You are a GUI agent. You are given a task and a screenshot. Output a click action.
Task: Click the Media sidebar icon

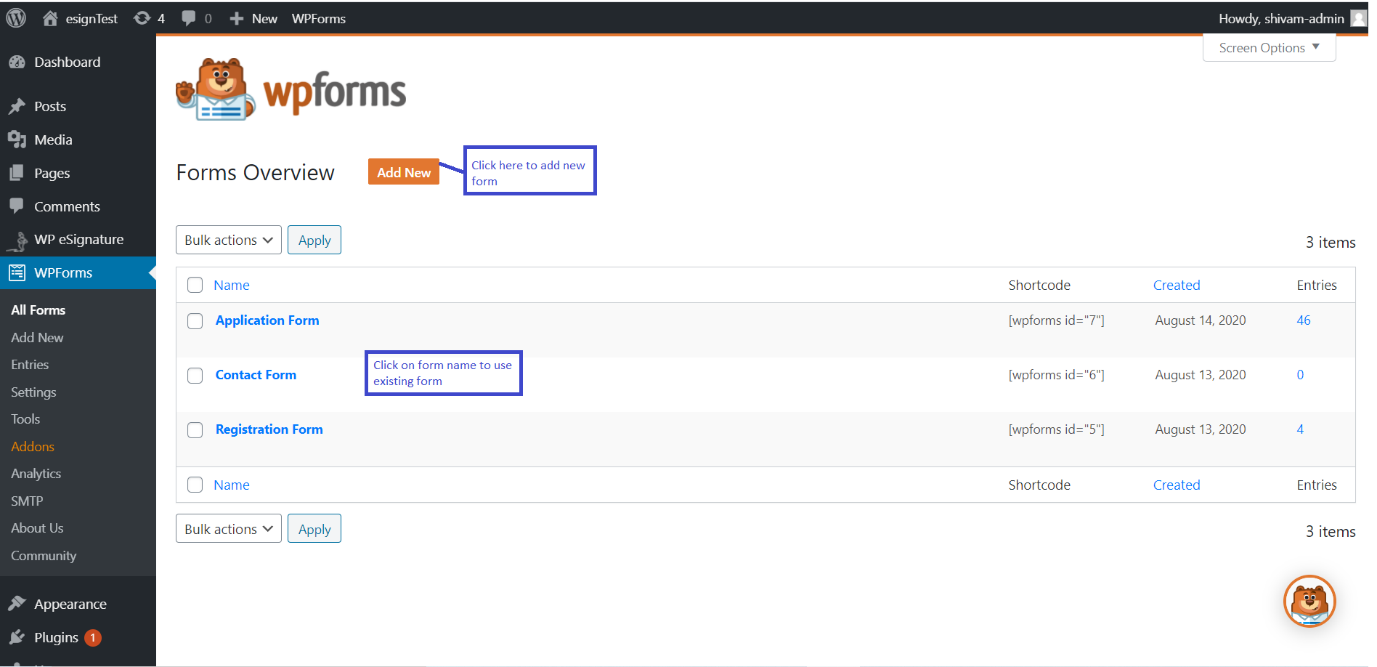pos(16,140)
